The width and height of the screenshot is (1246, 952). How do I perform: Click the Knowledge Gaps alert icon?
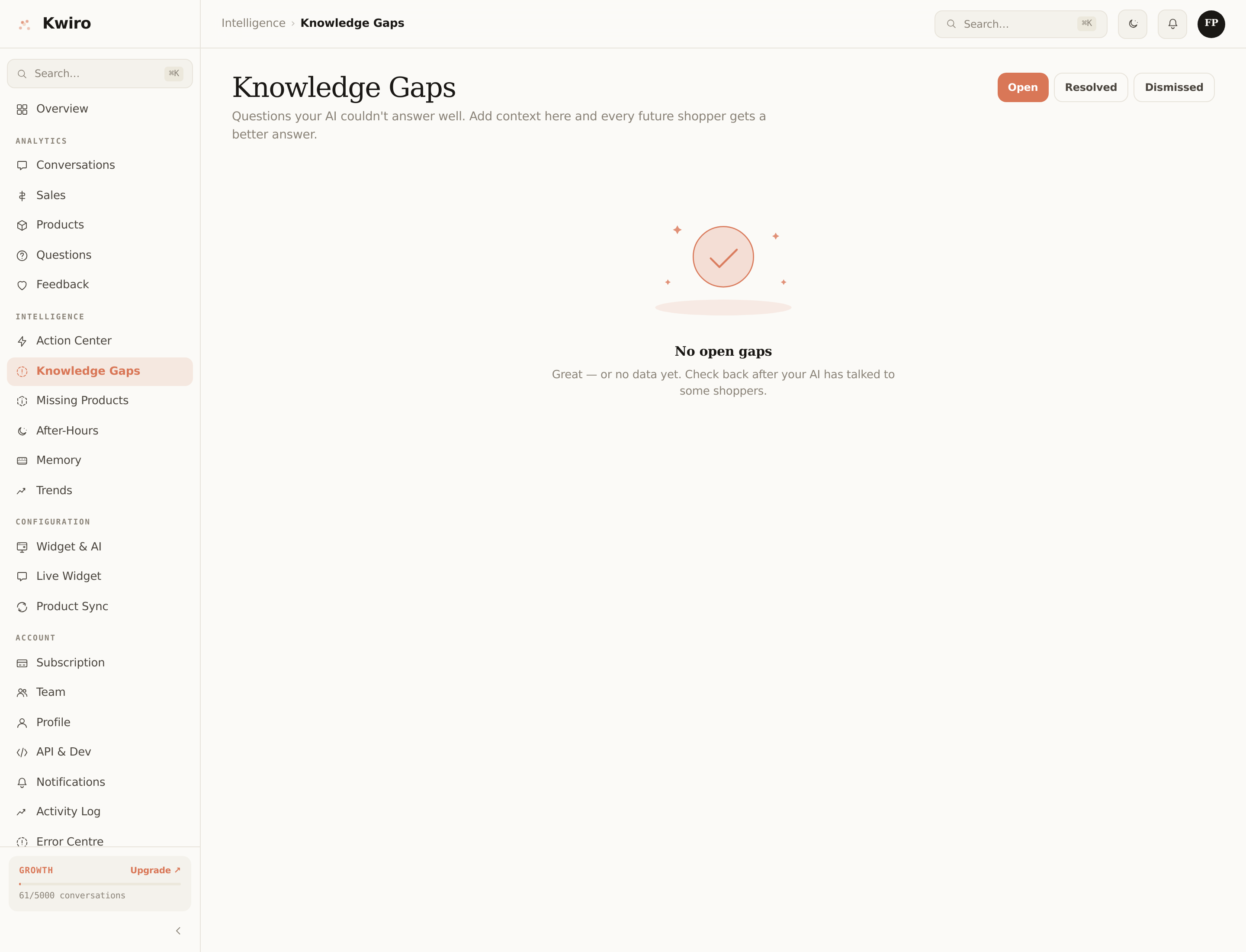pos(22,372)
